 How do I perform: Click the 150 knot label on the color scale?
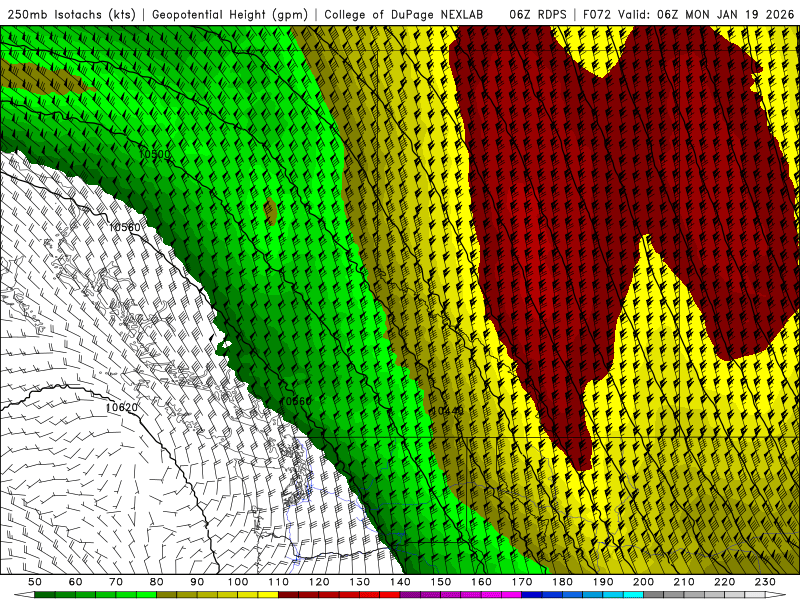coord(441,582)
